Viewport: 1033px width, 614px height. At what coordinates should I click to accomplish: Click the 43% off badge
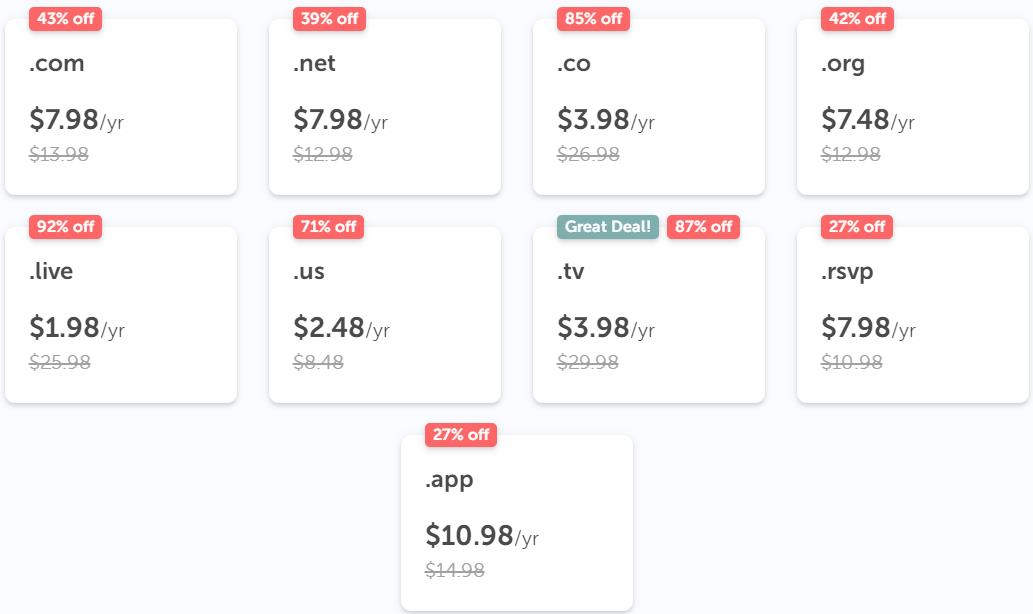coord(66,19)
